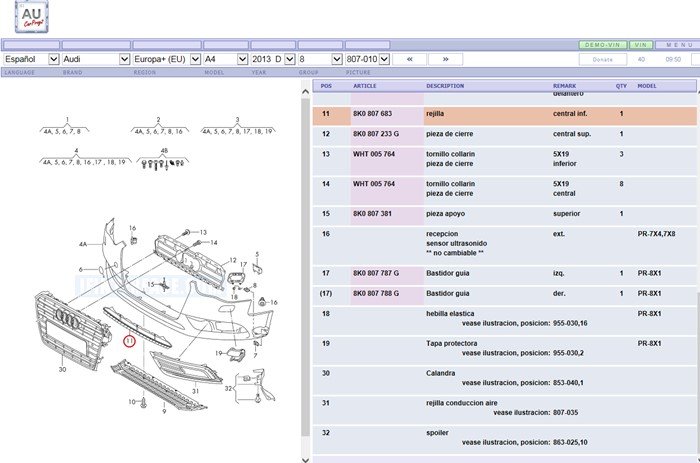This screenshot has width=700, height=463.
Task: Open illustration reference 955-030,2
Action: click(x=568, y=353)
